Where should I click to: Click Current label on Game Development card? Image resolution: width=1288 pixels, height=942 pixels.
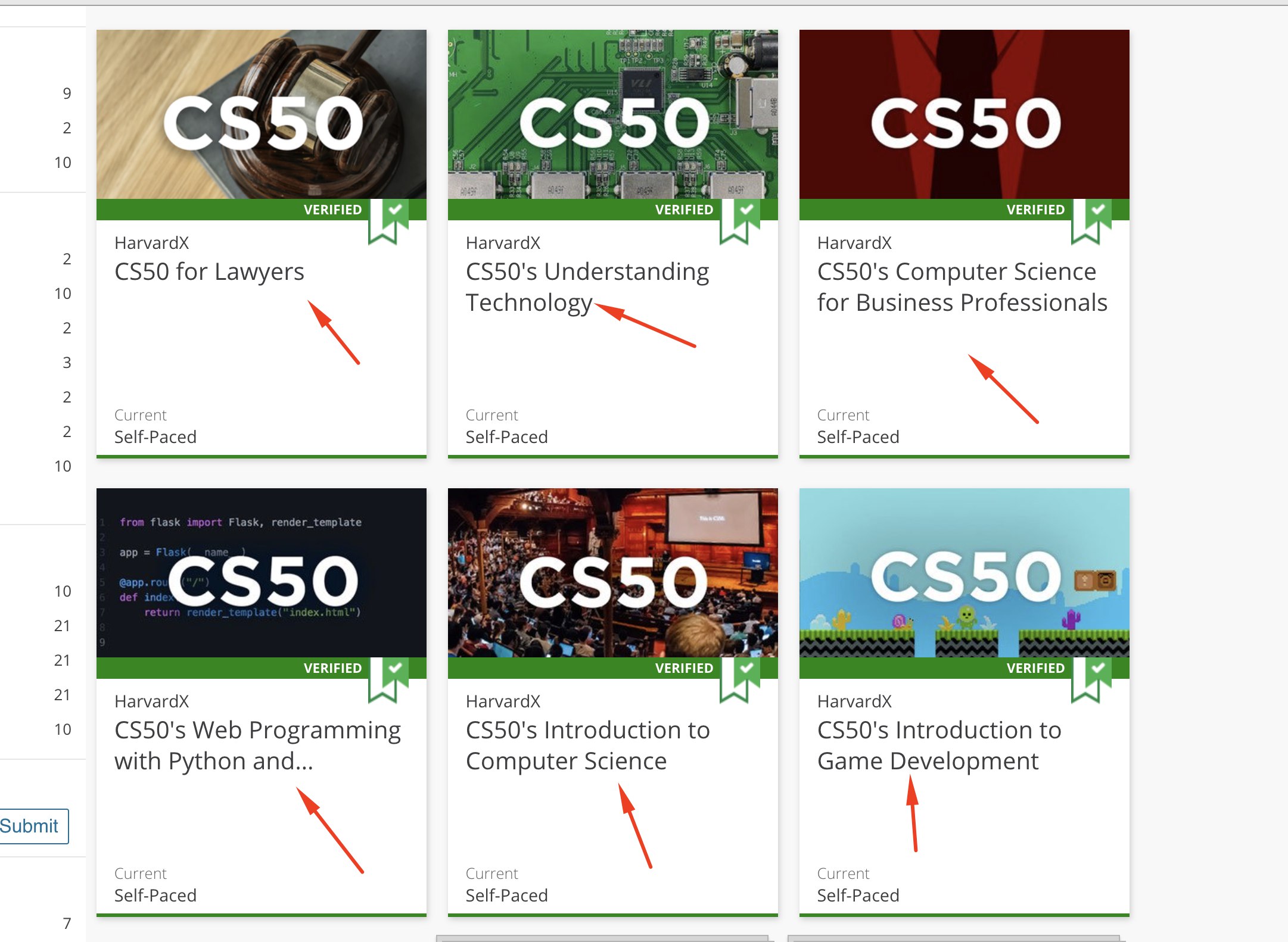844,874
